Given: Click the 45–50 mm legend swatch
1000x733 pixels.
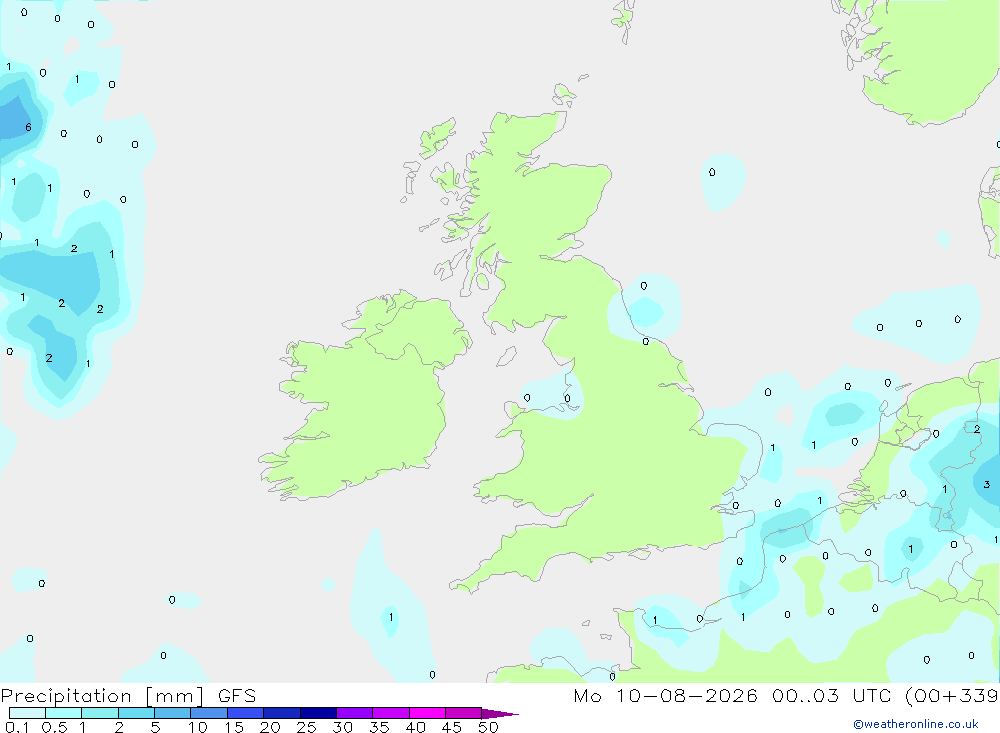Looking at the screenshot, I should (464, 713).
